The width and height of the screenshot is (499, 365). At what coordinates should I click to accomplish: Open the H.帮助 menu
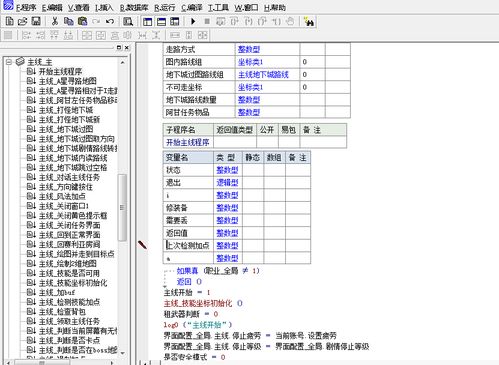point(275,8)
